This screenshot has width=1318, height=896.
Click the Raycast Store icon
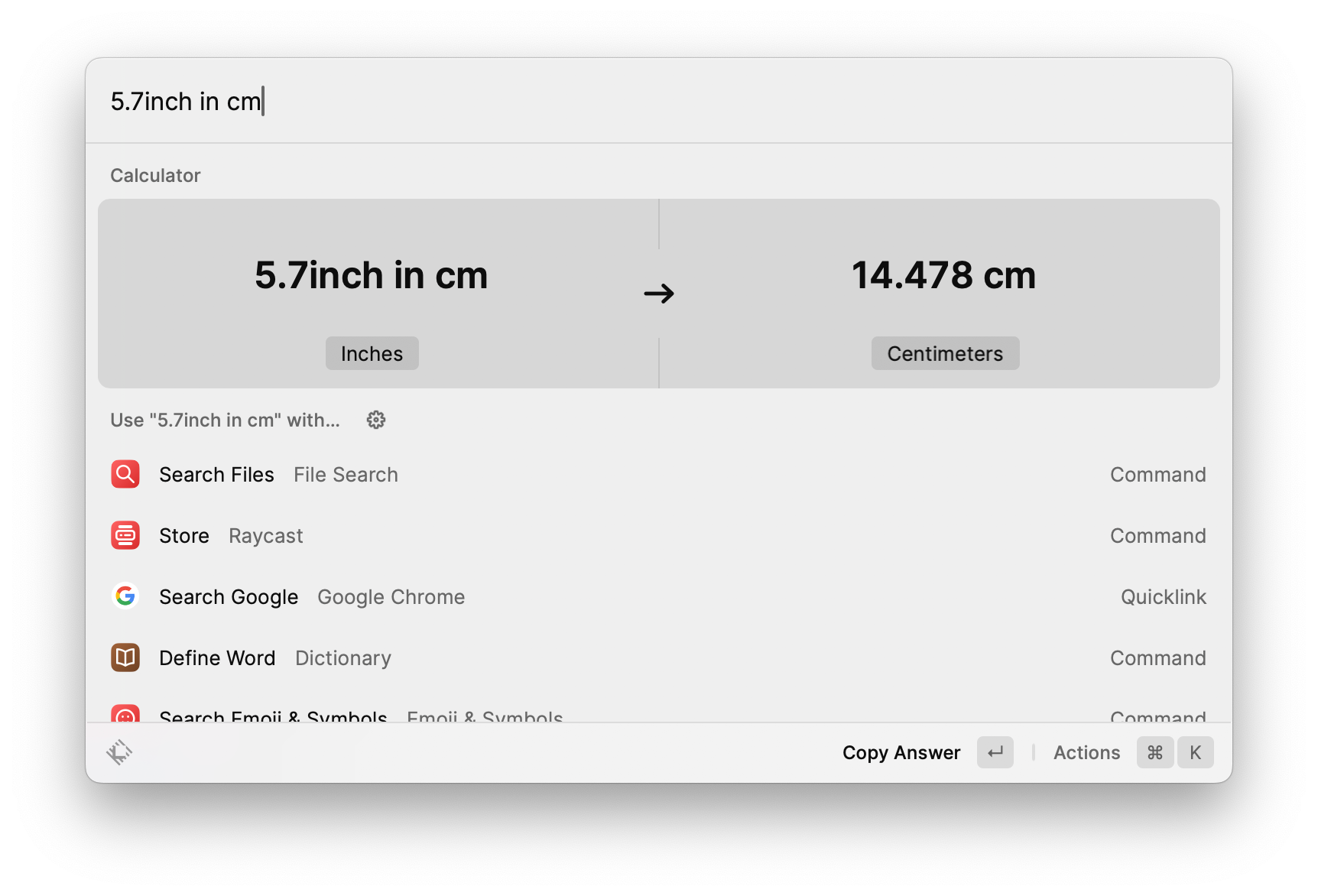tap(125, 535)
